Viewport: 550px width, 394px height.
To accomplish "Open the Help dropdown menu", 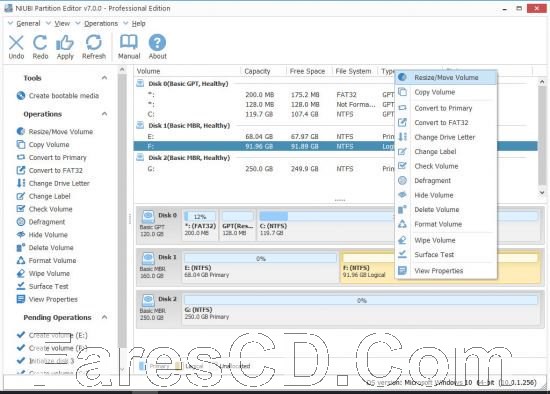I will (x=134, y=24).
